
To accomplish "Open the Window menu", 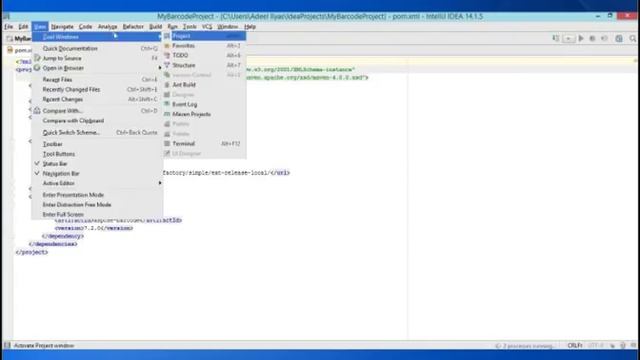I will coord(227,27).
